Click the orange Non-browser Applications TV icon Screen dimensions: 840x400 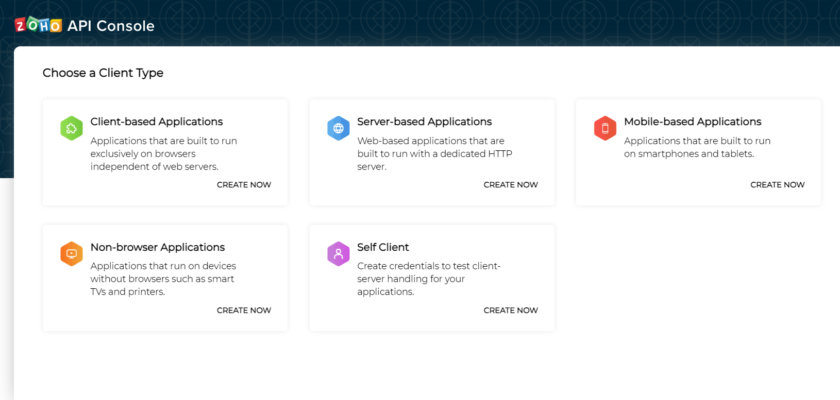tap(71, 254)
